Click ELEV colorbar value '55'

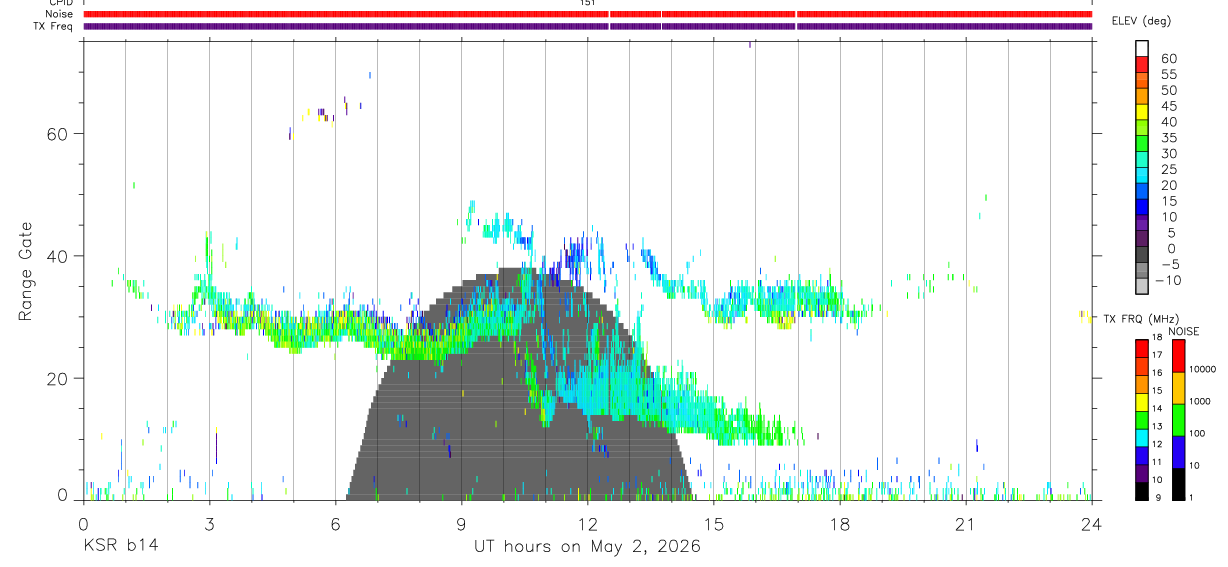[x=1168, y=75]
